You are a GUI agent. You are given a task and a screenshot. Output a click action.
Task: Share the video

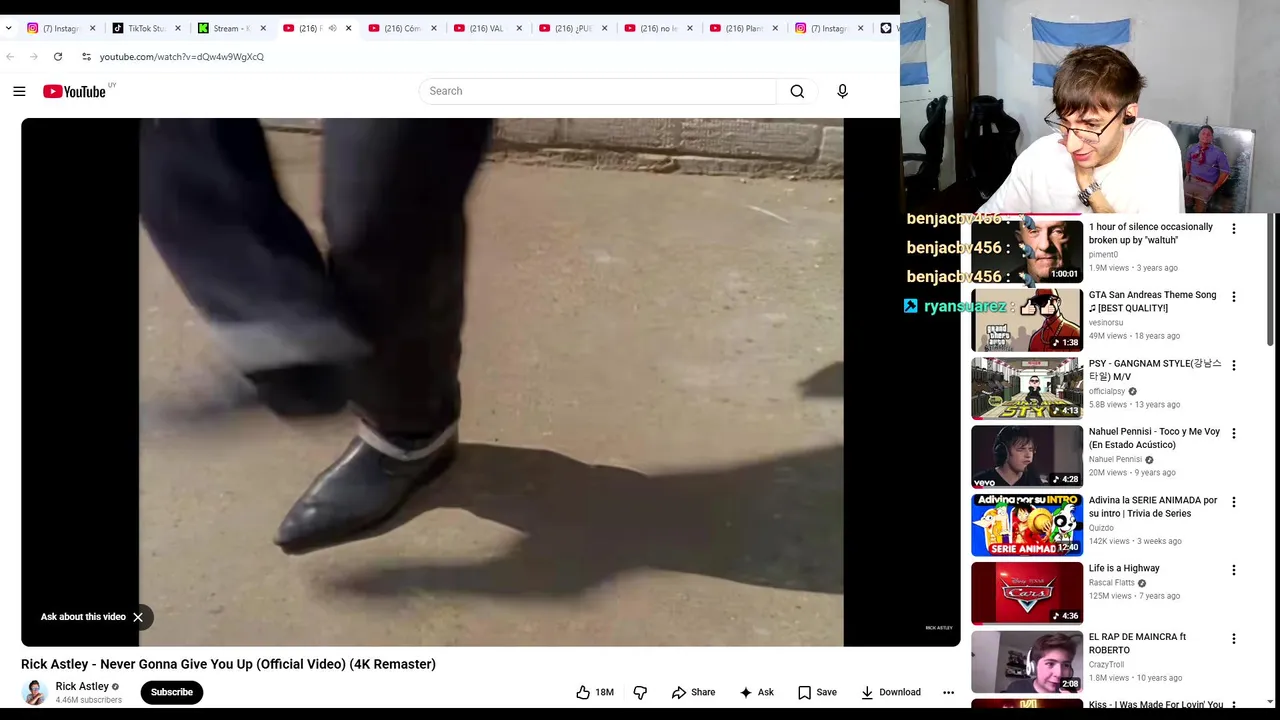tap(693, 692)
